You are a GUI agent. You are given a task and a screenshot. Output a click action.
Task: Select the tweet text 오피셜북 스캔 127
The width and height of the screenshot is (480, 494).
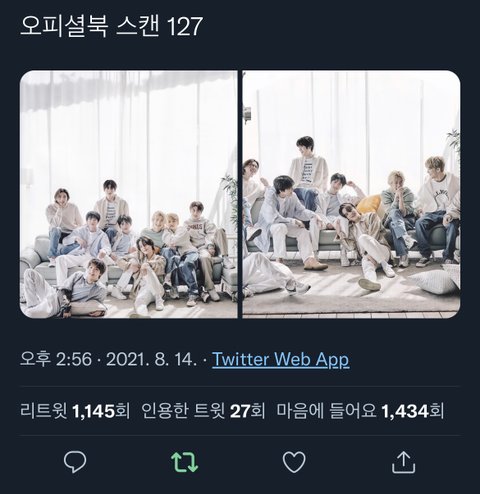pos(111,27)
